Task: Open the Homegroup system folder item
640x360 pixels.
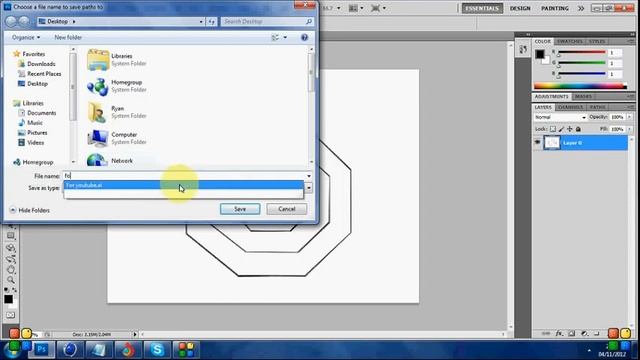Action: (x=118, y=86)
